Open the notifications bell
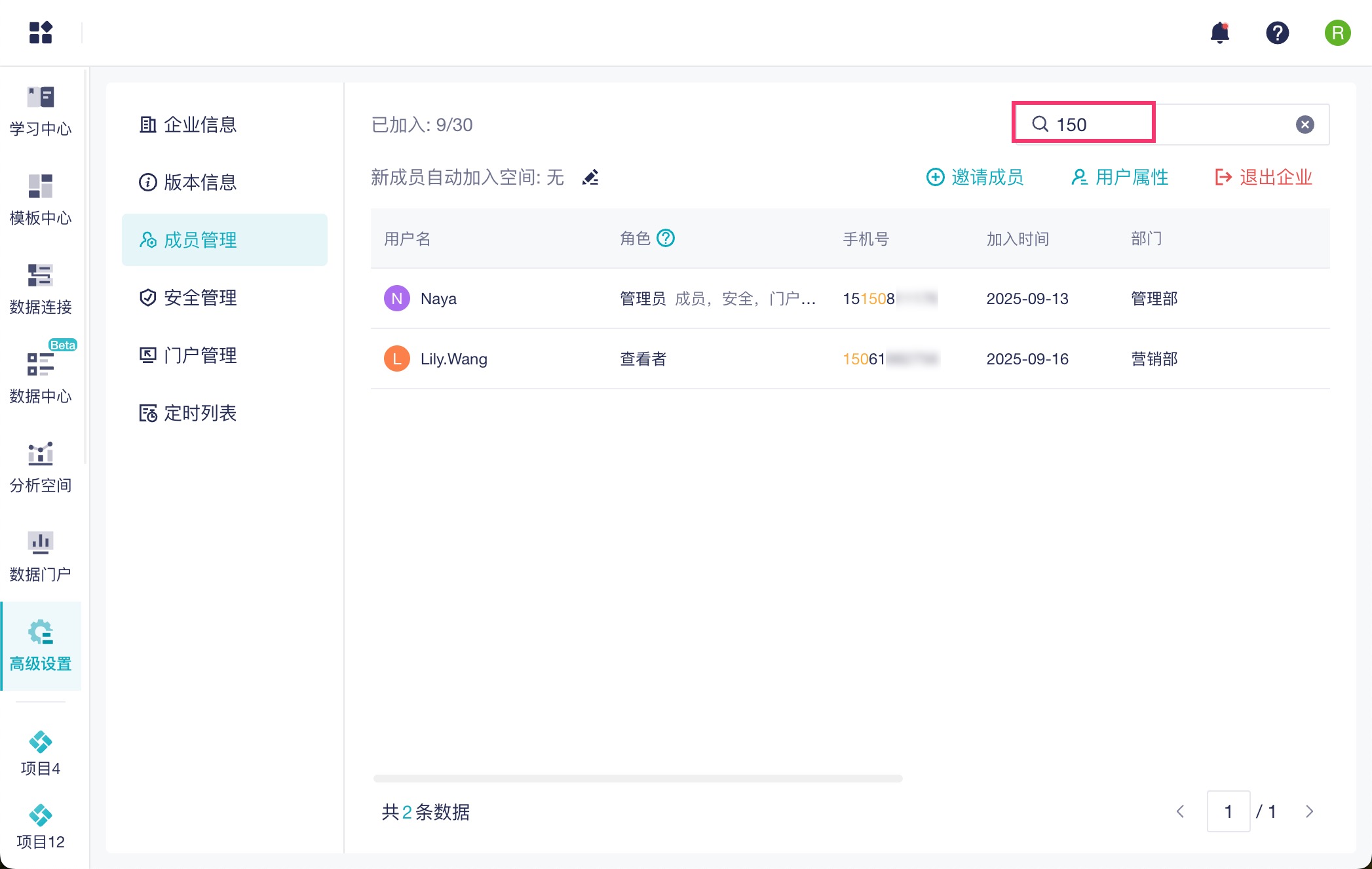This screenshot has width=1372, height=869. pyautogui.click(x=1220, y=32)
